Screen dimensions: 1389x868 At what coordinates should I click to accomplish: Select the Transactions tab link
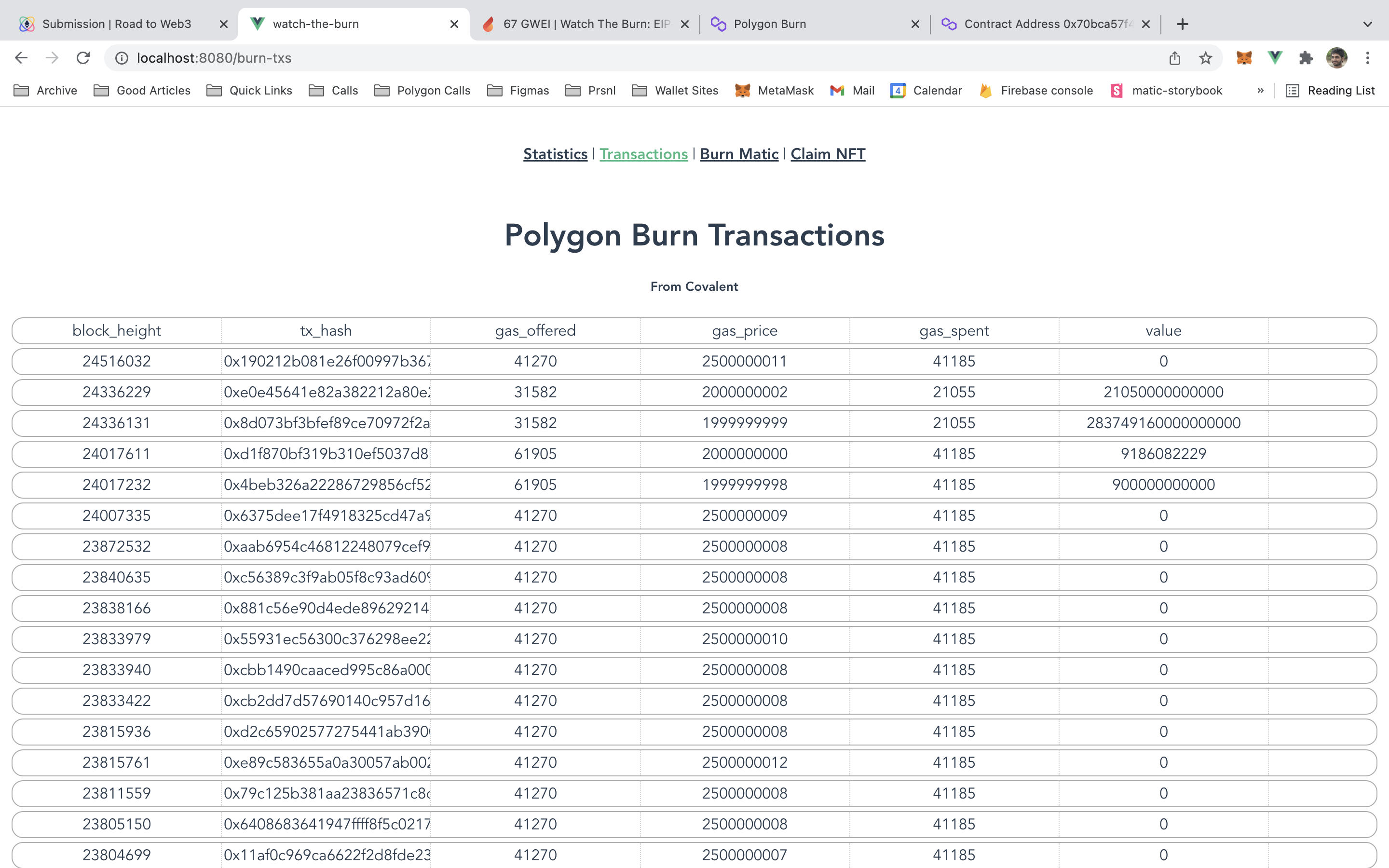(643, 154)
